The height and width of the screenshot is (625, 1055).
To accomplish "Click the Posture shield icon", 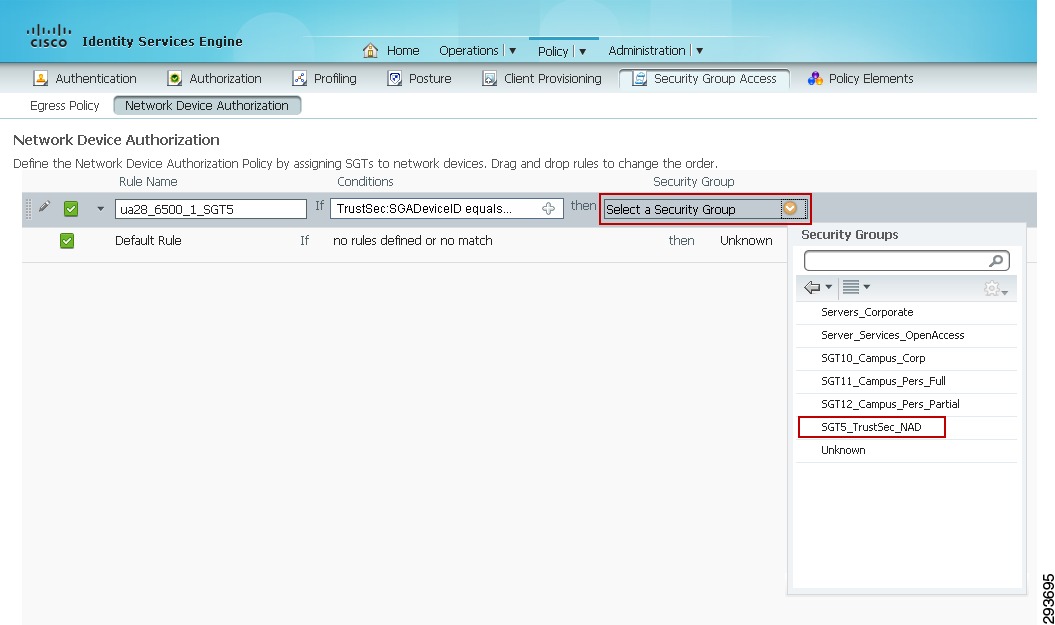I will [x=394, y=79].
